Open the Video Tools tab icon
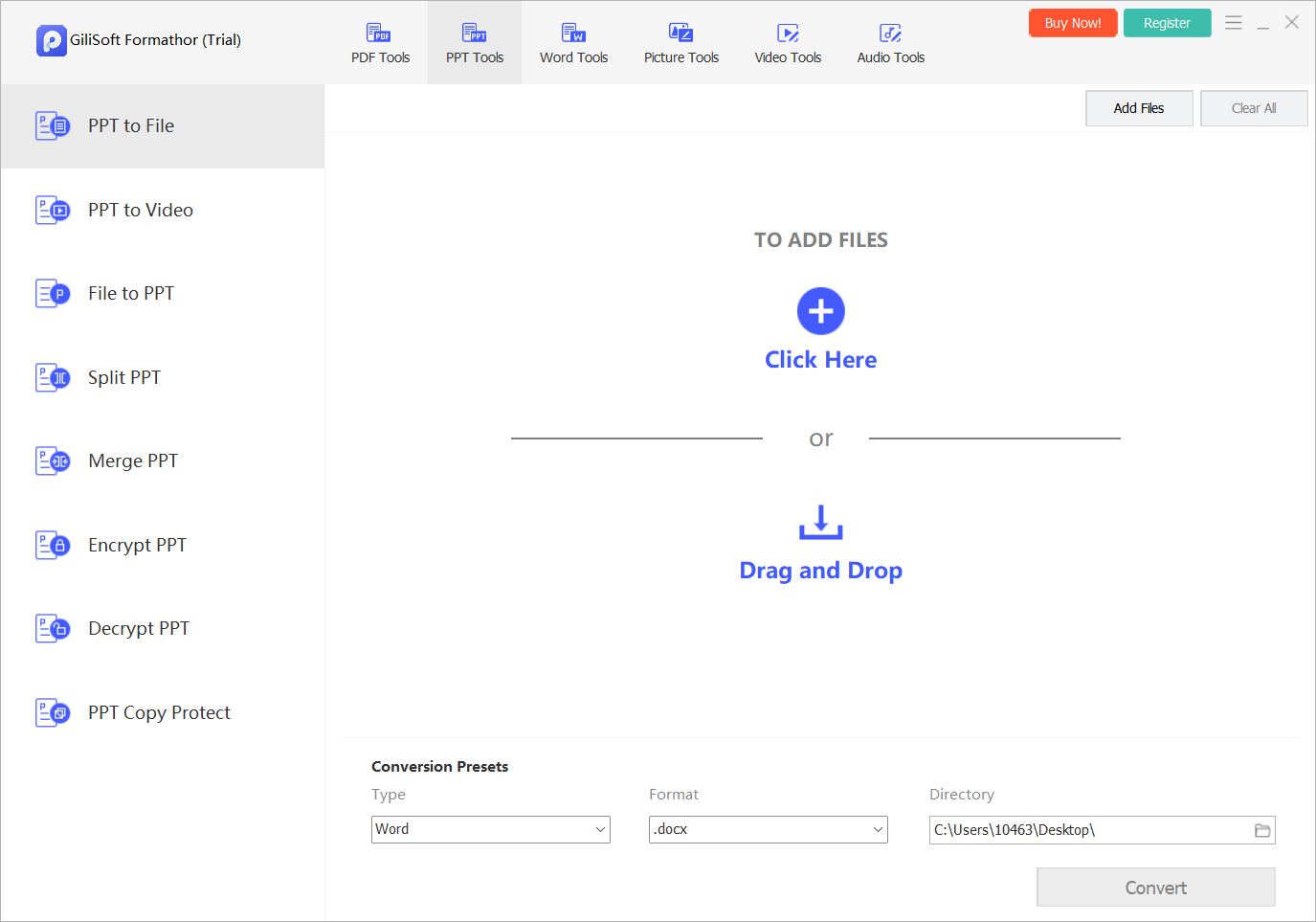The width and height of the screenshot is (1316, 922). [x=788, y=33]
